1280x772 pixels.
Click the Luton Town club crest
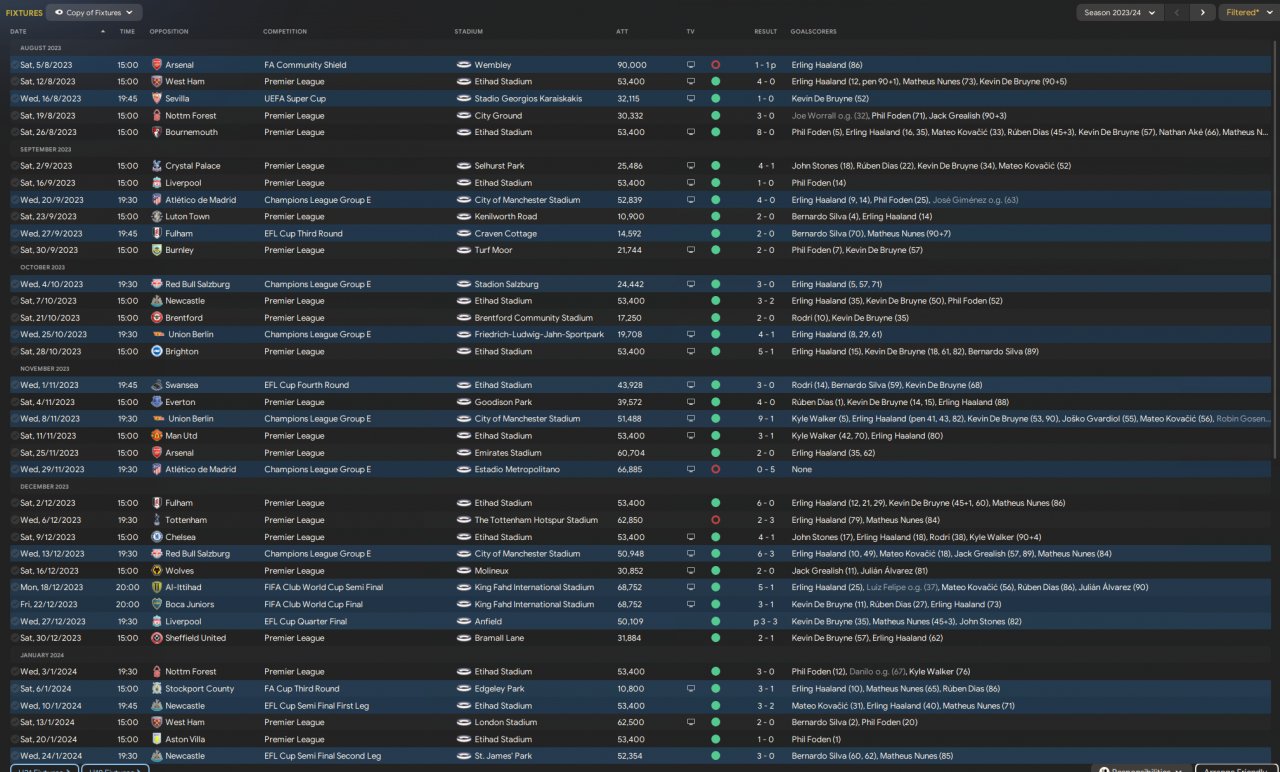coord(157,216)
